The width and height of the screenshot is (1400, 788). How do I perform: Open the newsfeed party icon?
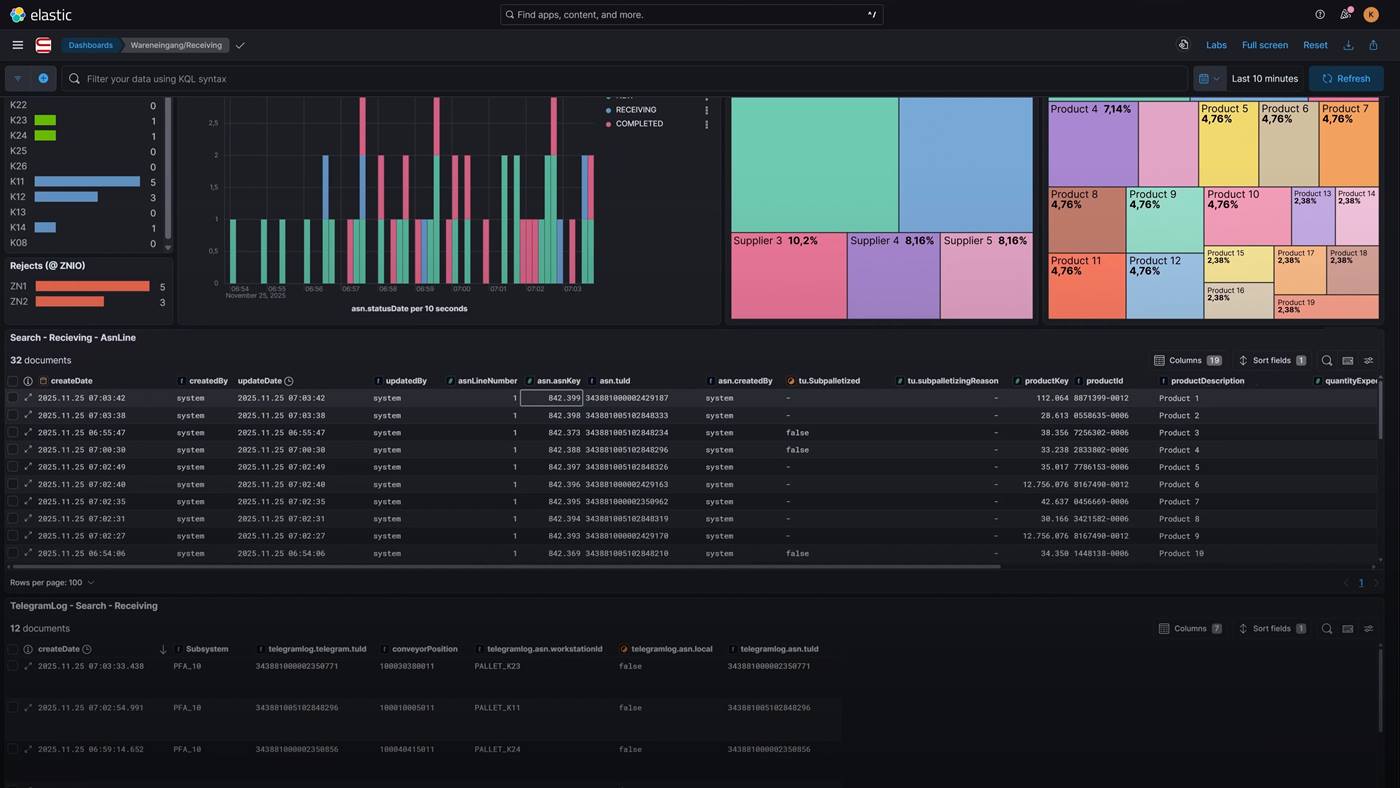(1346, 15)
